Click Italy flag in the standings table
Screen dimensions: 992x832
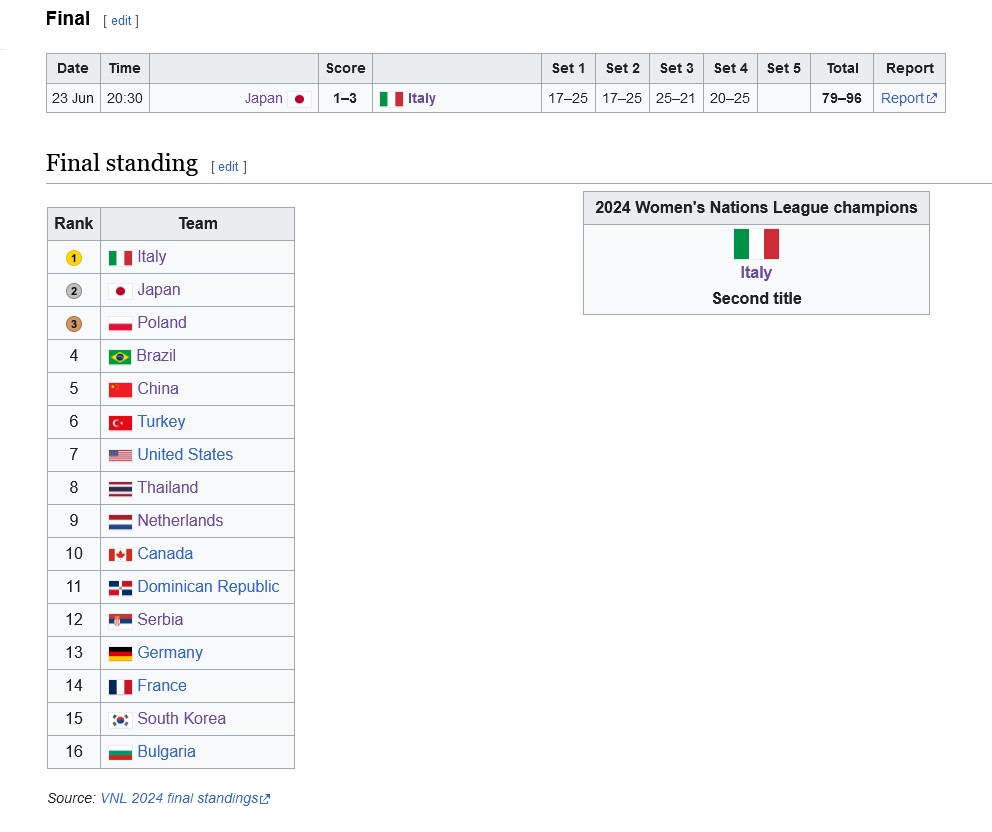[120, 258]
